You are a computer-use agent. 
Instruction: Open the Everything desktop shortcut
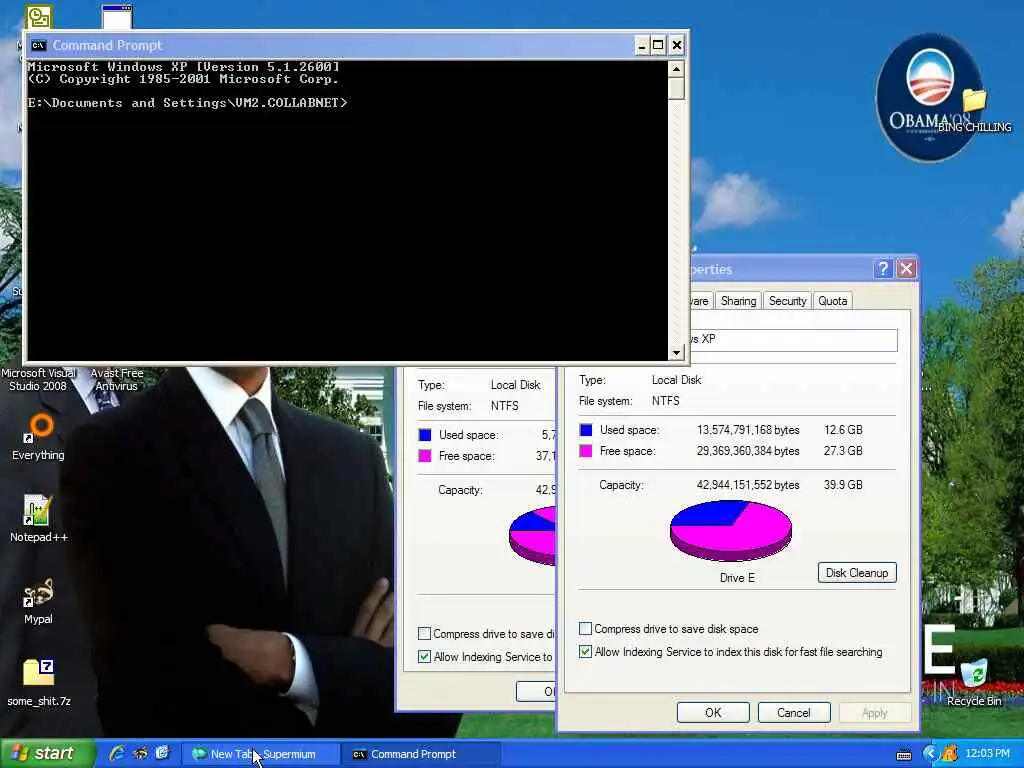pos(38,436)
